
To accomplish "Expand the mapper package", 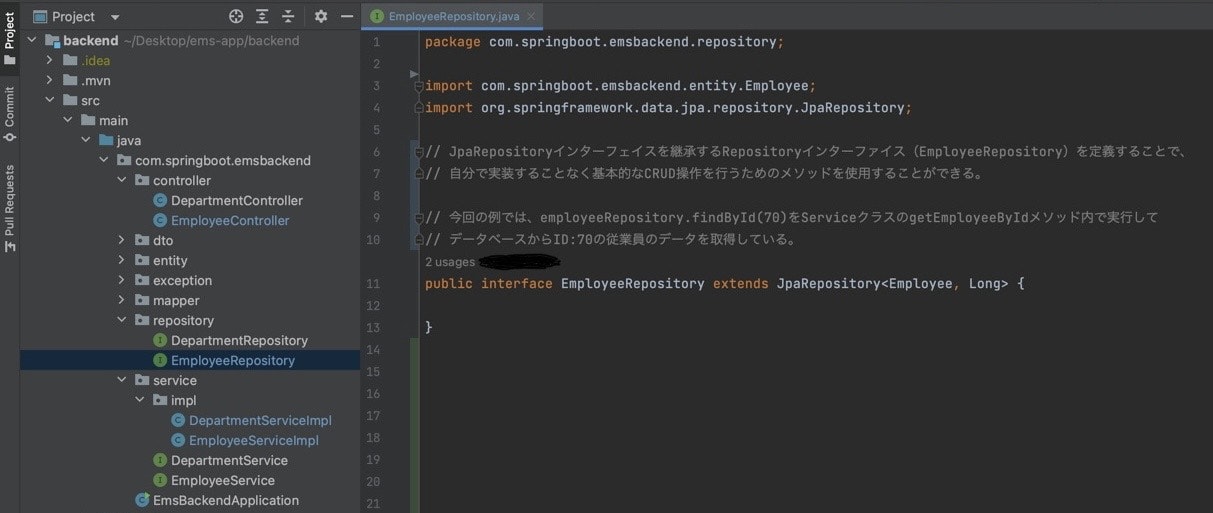I will [122, 300].
